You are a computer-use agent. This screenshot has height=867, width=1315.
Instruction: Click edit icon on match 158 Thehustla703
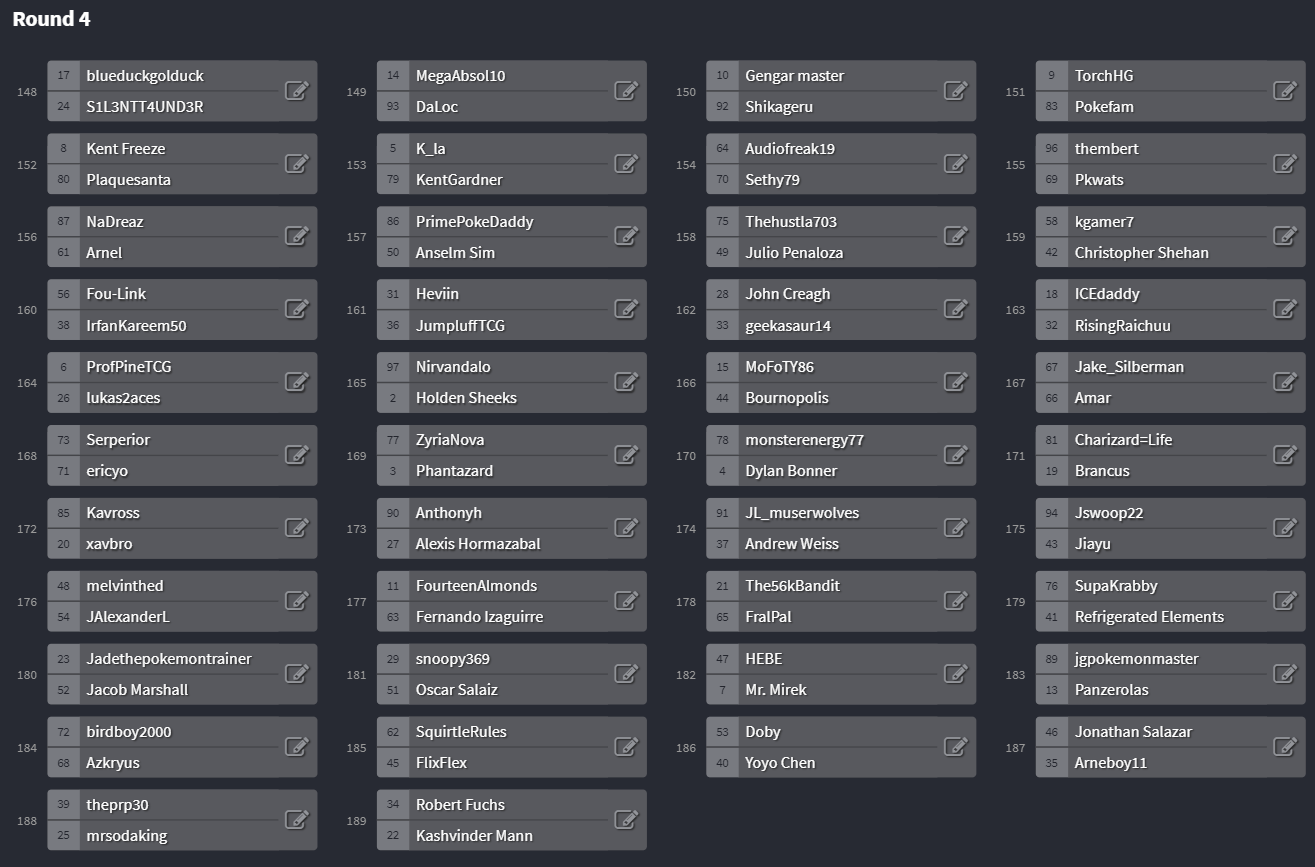(955, 237)
